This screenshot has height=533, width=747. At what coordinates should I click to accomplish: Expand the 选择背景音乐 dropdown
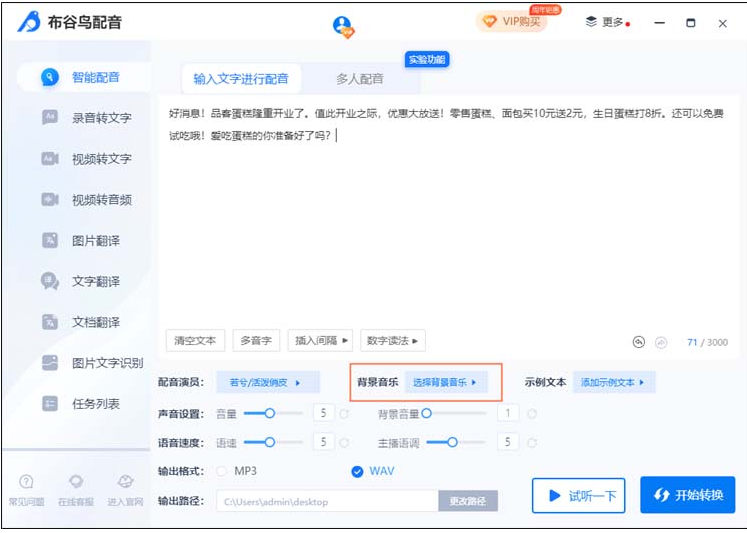click(x=445, y=382)
